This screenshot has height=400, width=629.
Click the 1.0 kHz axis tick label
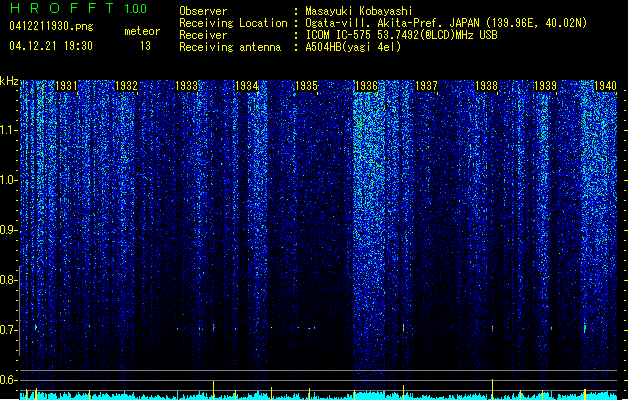[x=8, y=180]
